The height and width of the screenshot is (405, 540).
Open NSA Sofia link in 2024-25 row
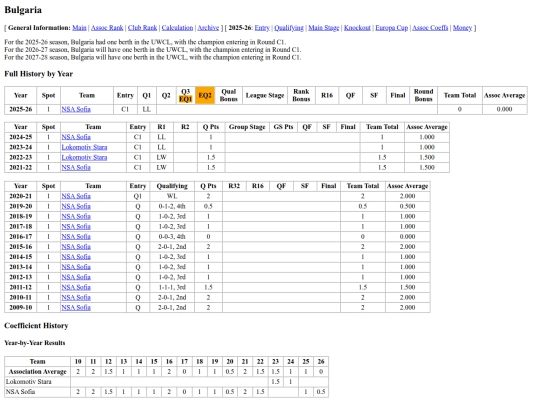coord(76,137)
